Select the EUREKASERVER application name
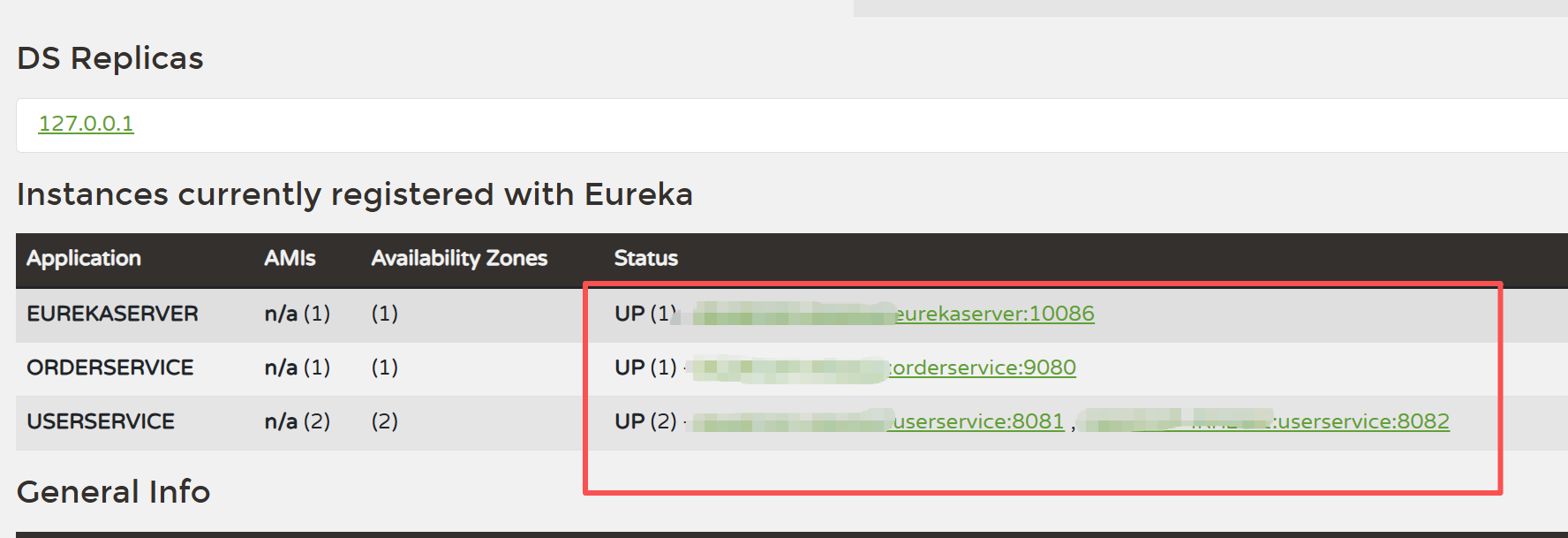Image resolution: width=1568 pixels, height=538 pixels. (x=112, y=314)
